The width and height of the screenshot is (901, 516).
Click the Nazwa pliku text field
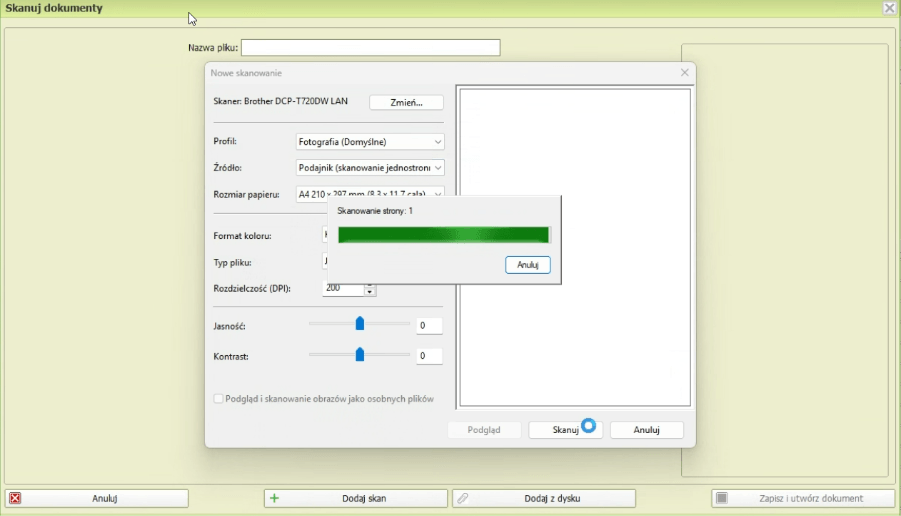(370, 48)
